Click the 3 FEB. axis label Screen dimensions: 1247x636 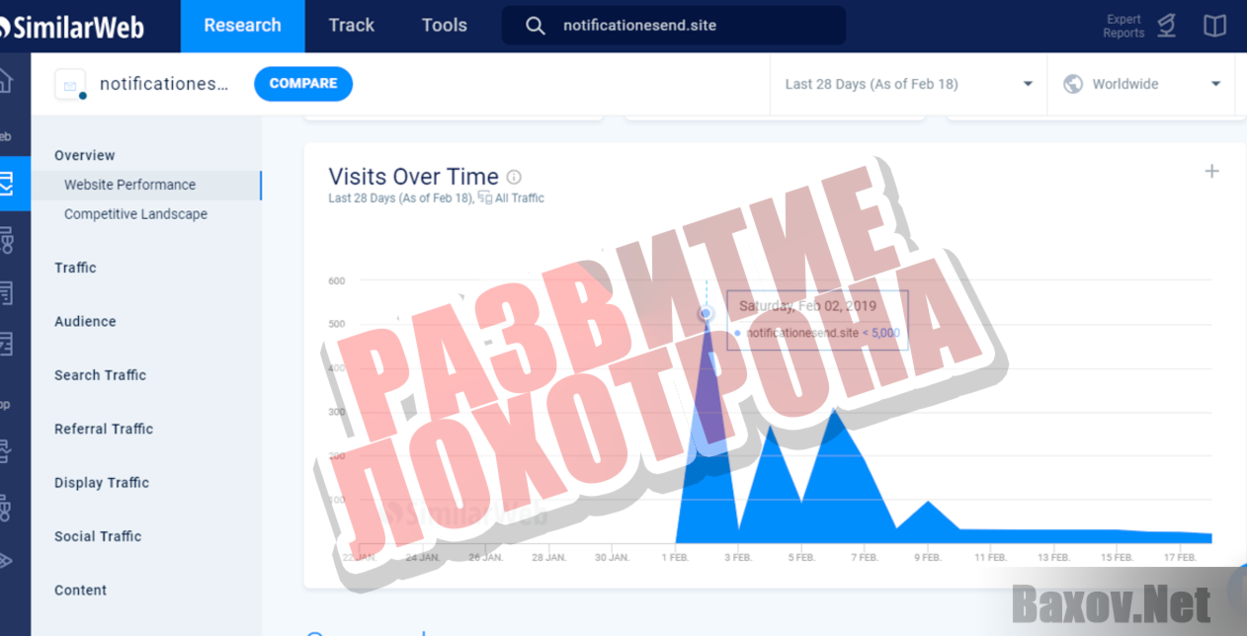tap(738, 558)
